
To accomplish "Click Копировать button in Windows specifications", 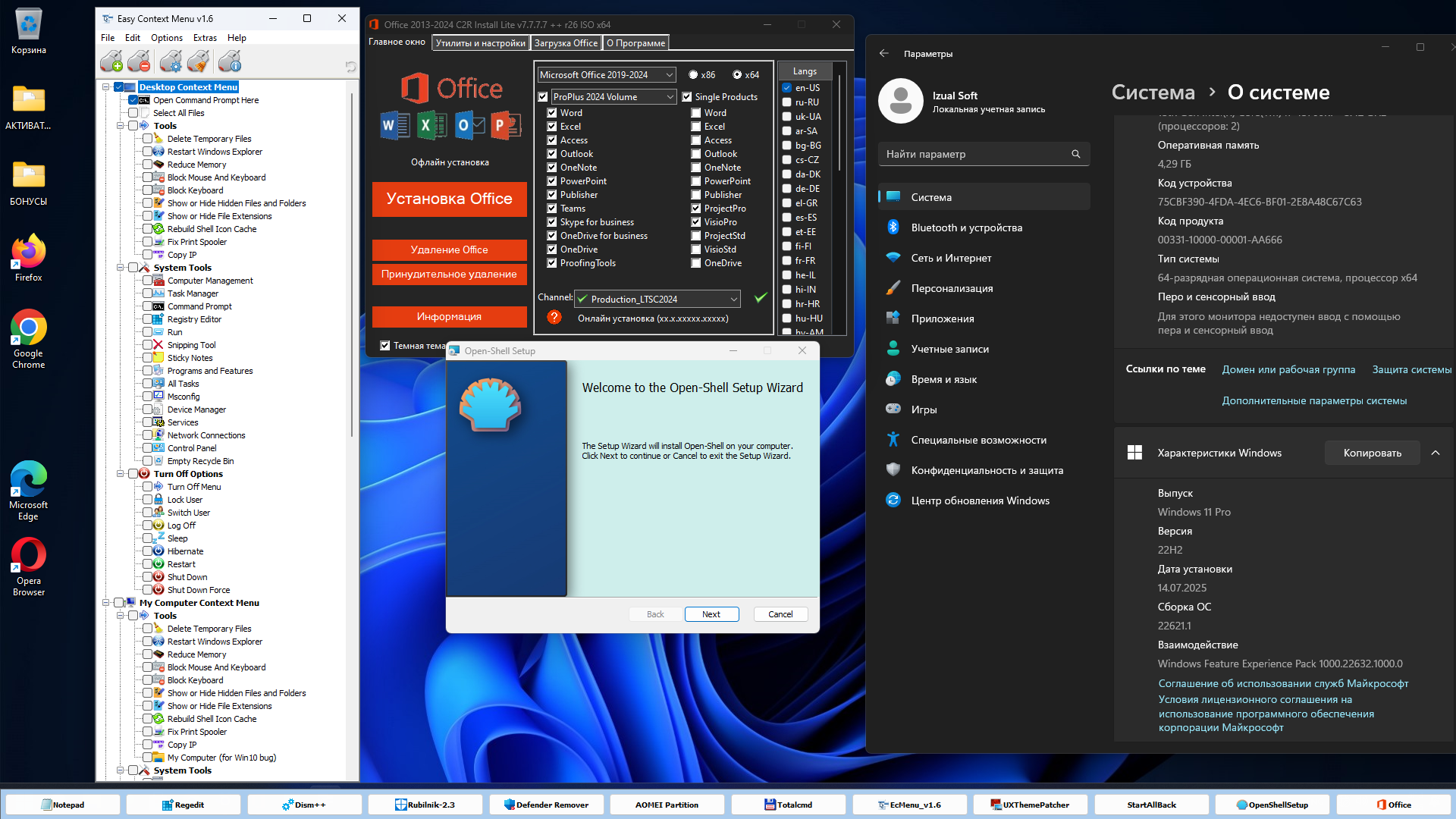I will click(x=1373, y=453).
